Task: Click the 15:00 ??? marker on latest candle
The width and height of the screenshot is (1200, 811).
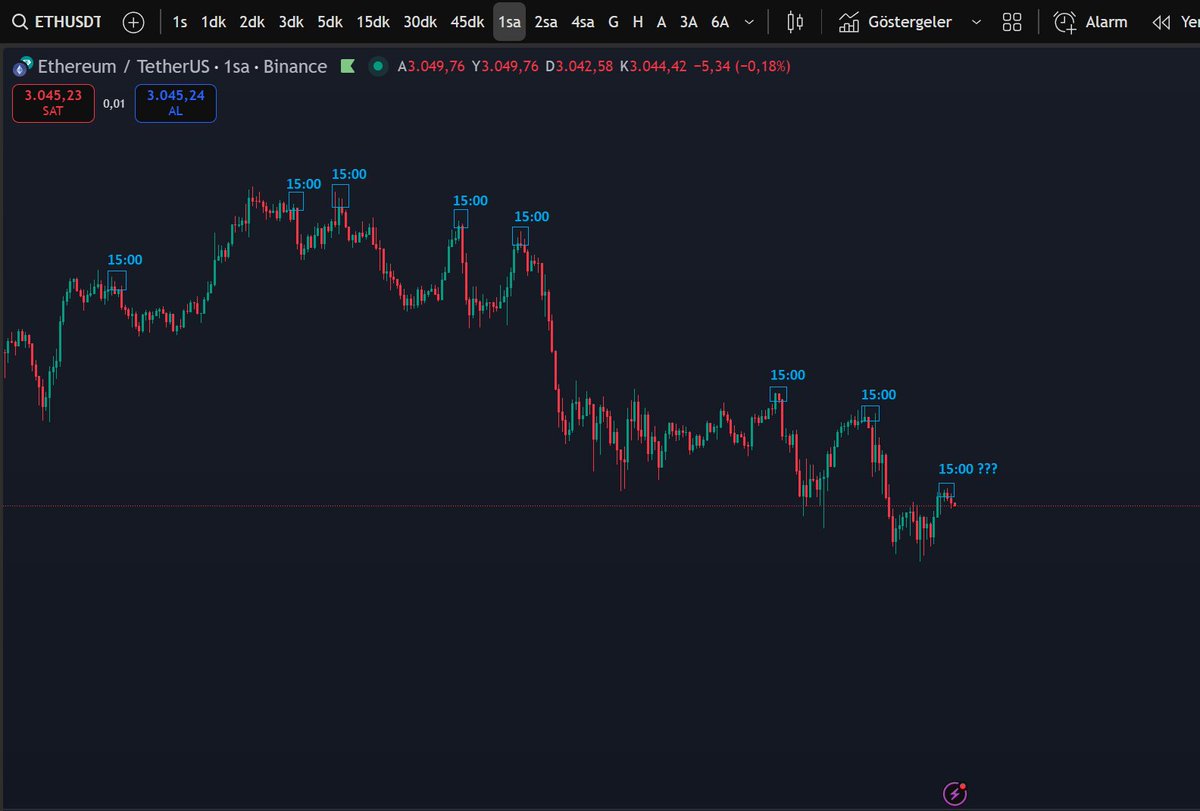Action: pyautogui.click(x=966, y=468)
